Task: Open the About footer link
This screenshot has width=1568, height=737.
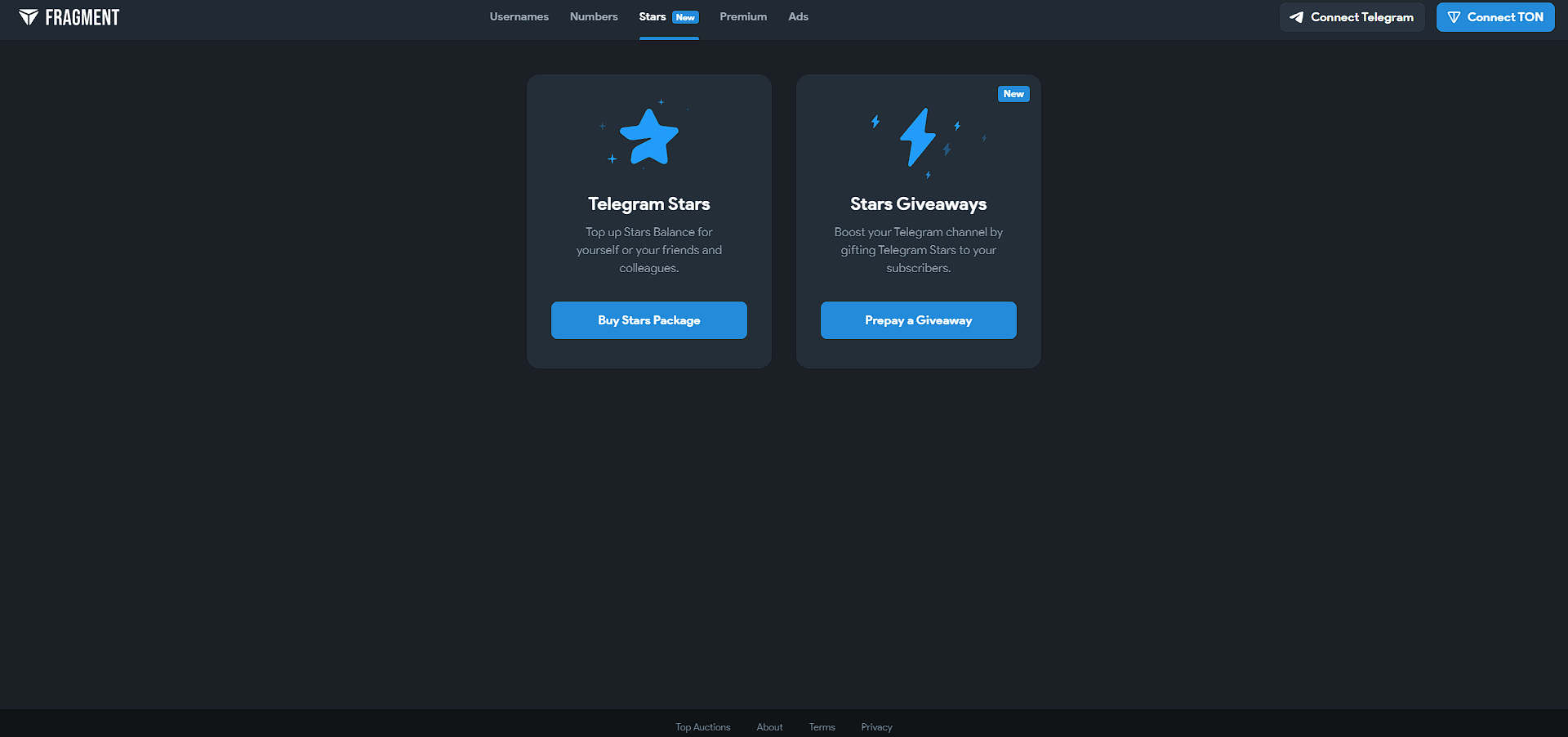Action: [x=769, y=727]
